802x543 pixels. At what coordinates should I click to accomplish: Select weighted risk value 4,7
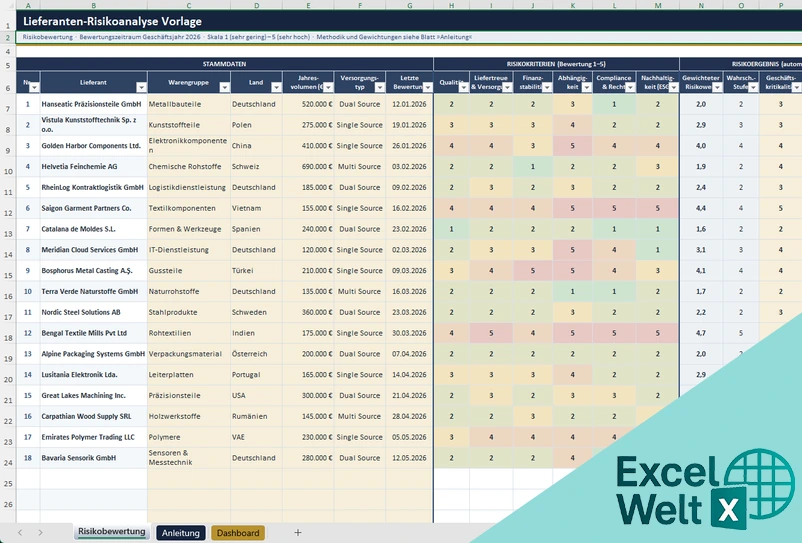coord(701,333)
